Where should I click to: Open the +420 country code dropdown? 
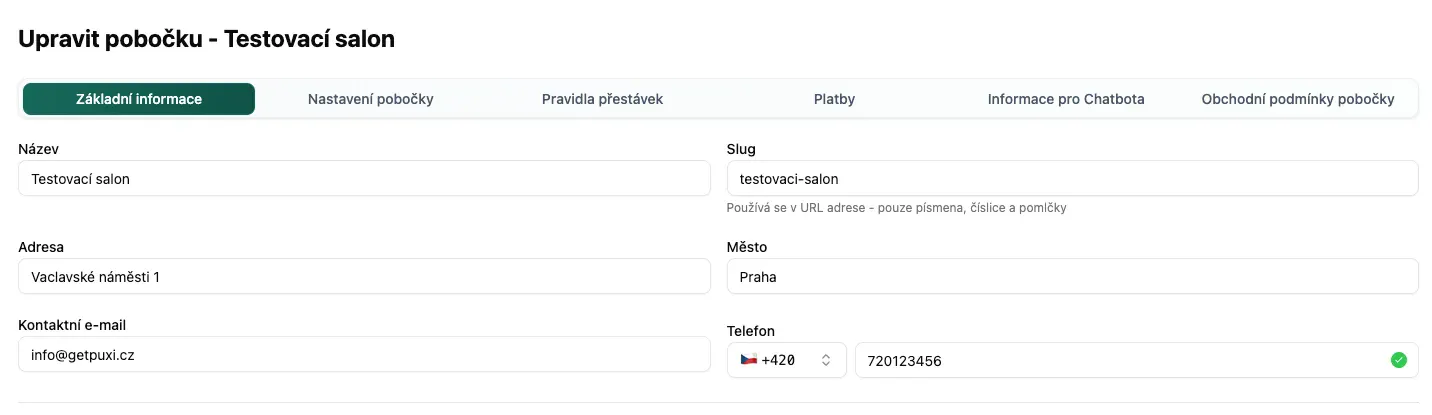787,360
